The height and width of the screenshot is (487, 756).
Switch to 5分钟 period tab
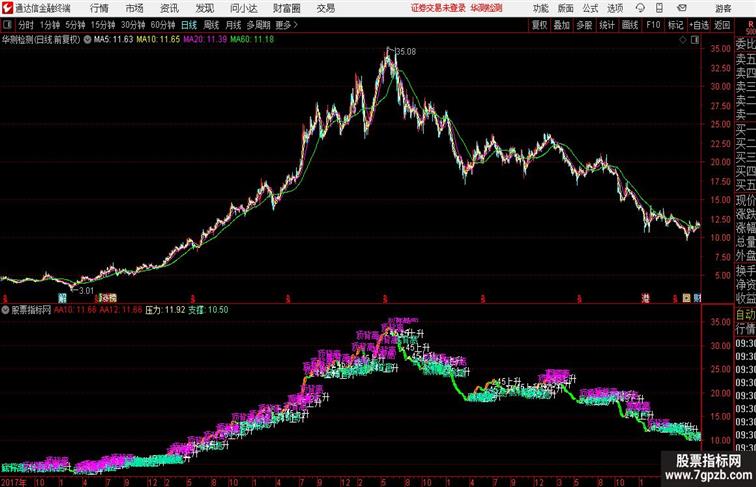pos(75,25)
